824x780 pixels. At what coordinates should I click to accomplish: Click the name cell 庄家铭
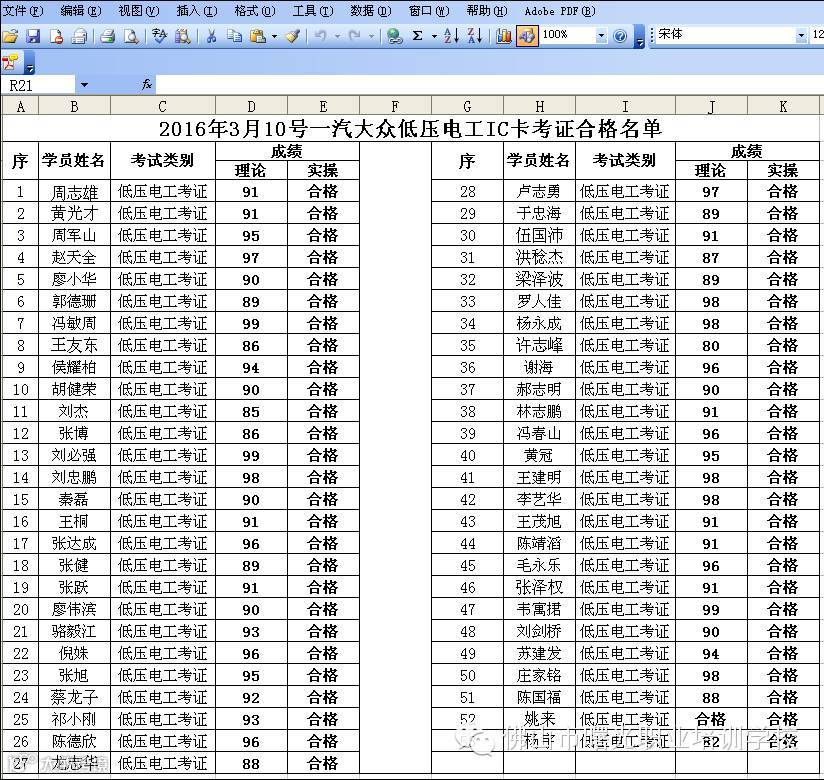click(539, 675)
